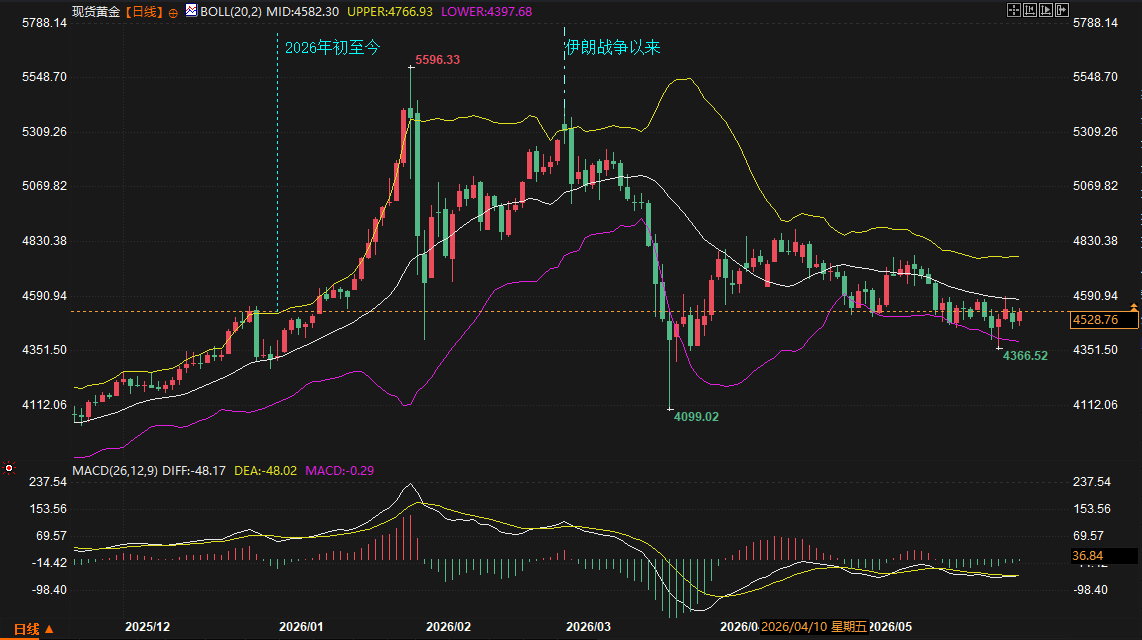Click the 2026/03 date on time axis
1142x640 pixels.
click(x=588, y=627)
